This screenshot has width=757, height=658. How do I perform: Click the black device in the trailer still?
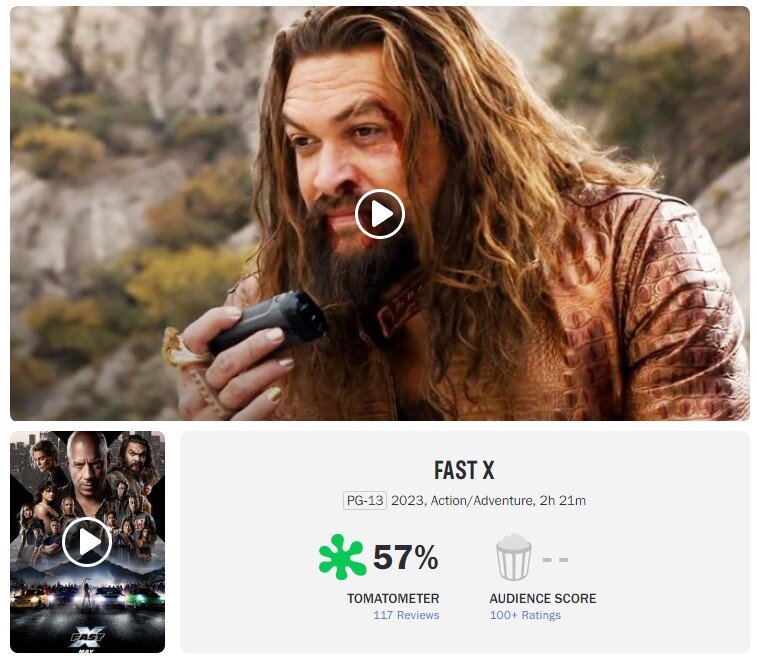[x=269, y=322]
